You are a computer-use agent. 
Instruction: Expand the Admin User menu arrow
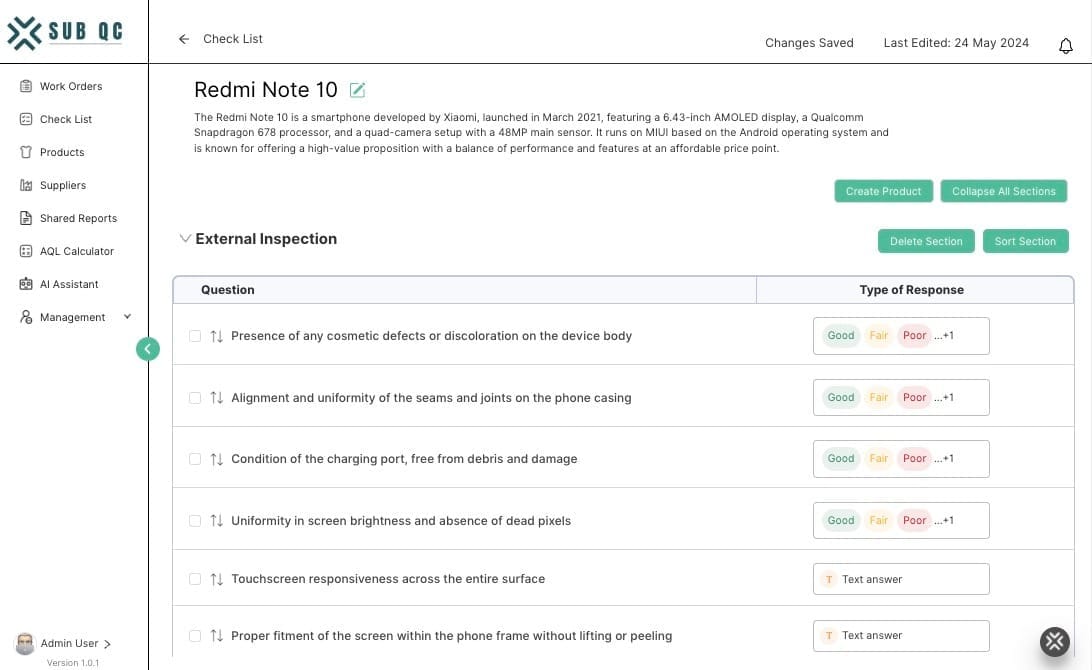(107, 644)
